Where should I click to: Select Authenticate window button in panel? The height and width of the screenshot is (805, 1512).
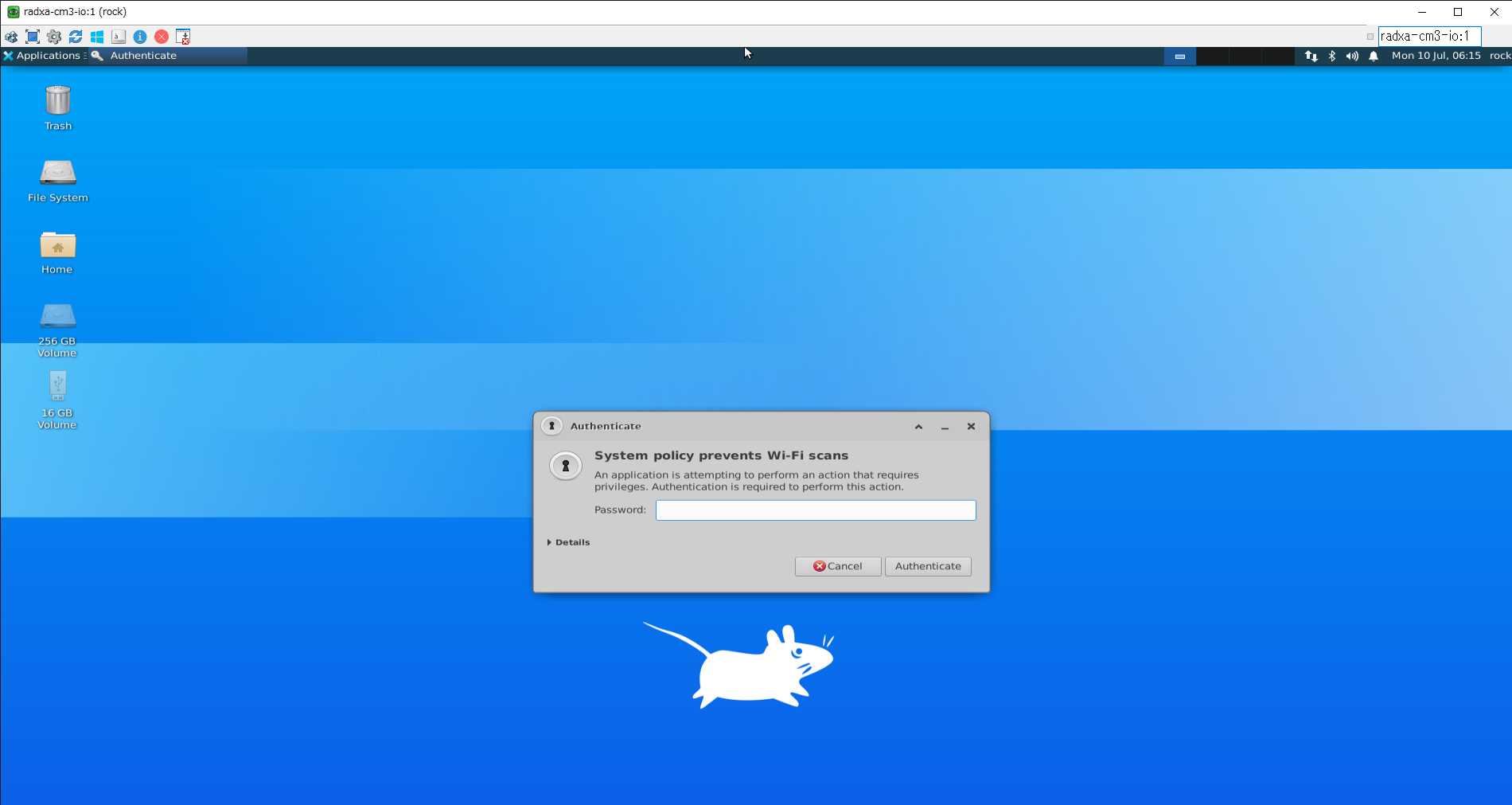click(x=169, y=56)
